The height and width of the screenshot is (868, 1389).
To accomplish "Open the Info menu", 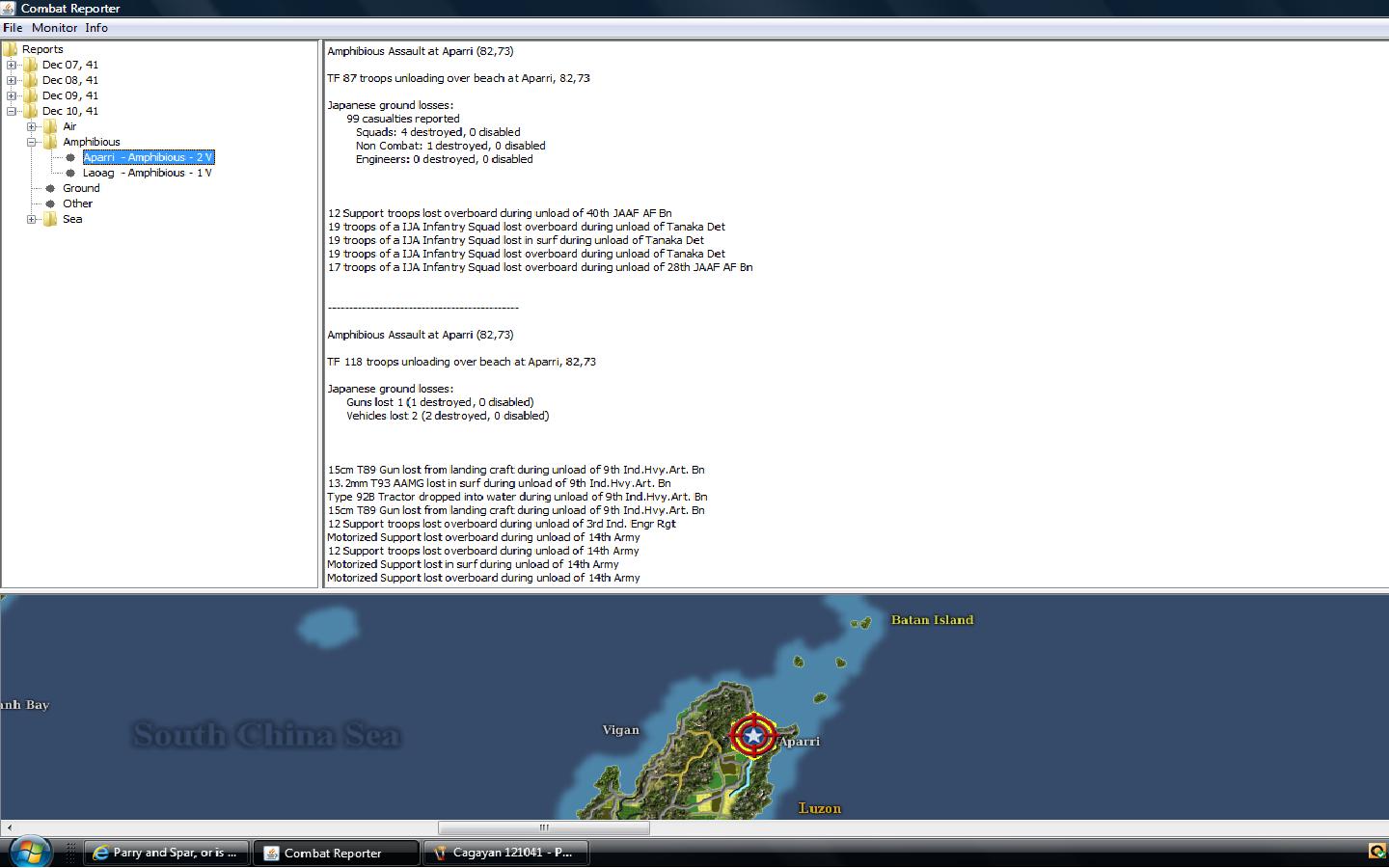I will 96,28.
